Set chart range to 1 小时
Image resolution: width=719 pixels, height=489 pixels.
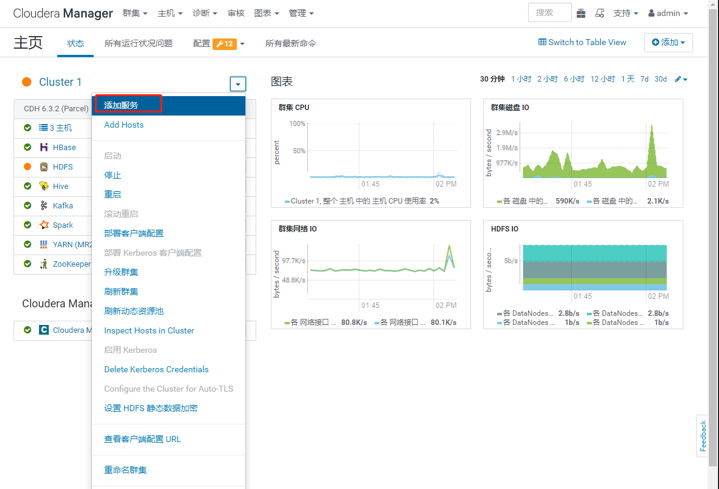[521, 79]
